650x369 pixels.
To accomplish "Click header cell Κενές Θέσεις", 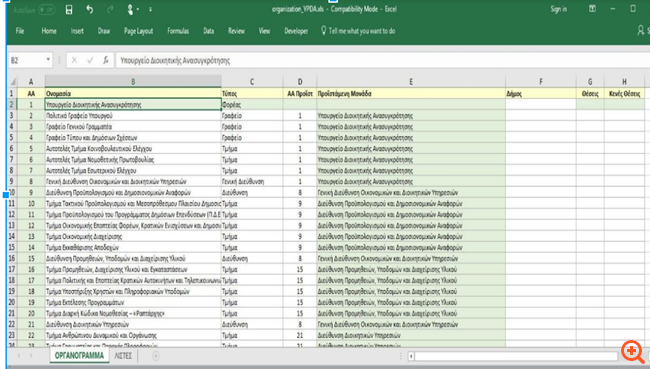I will click(x=624, y=94).
